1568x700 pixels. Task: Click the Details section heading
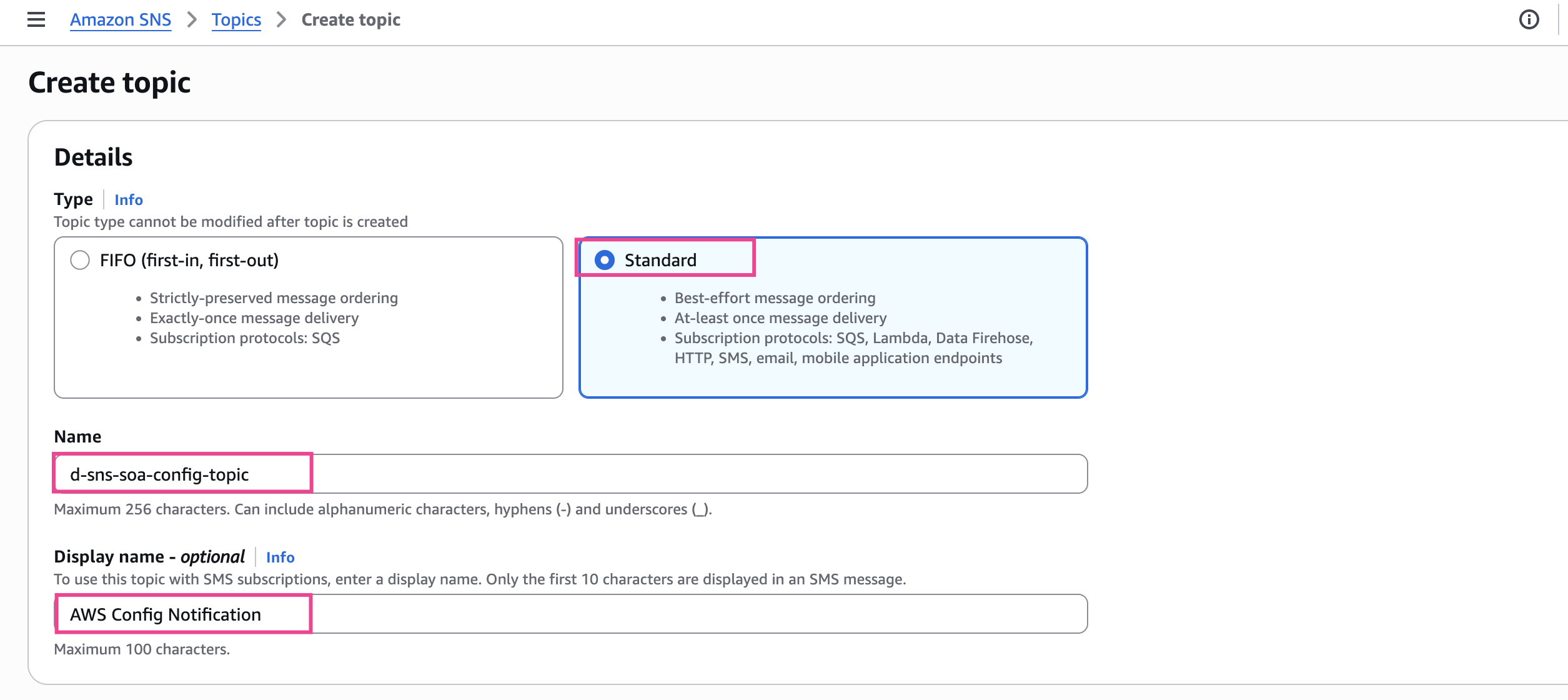(94, 157)
